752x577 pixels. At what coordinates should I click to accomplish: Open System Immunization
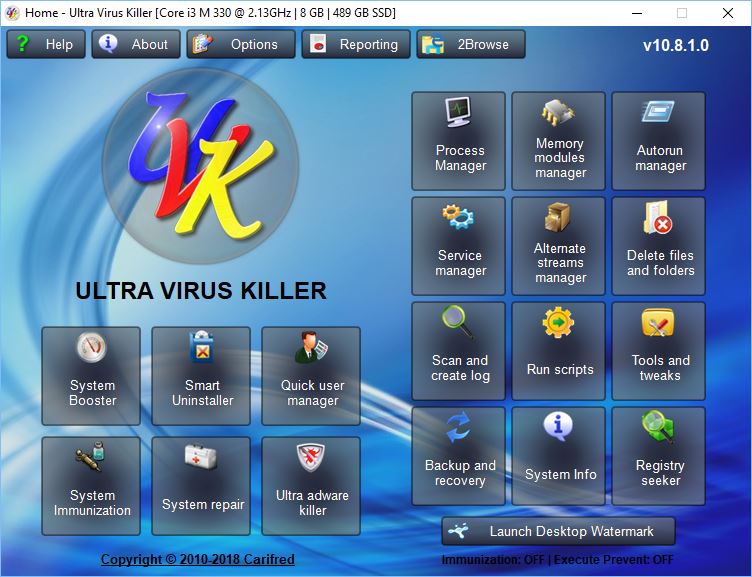(x=91, y=486)
